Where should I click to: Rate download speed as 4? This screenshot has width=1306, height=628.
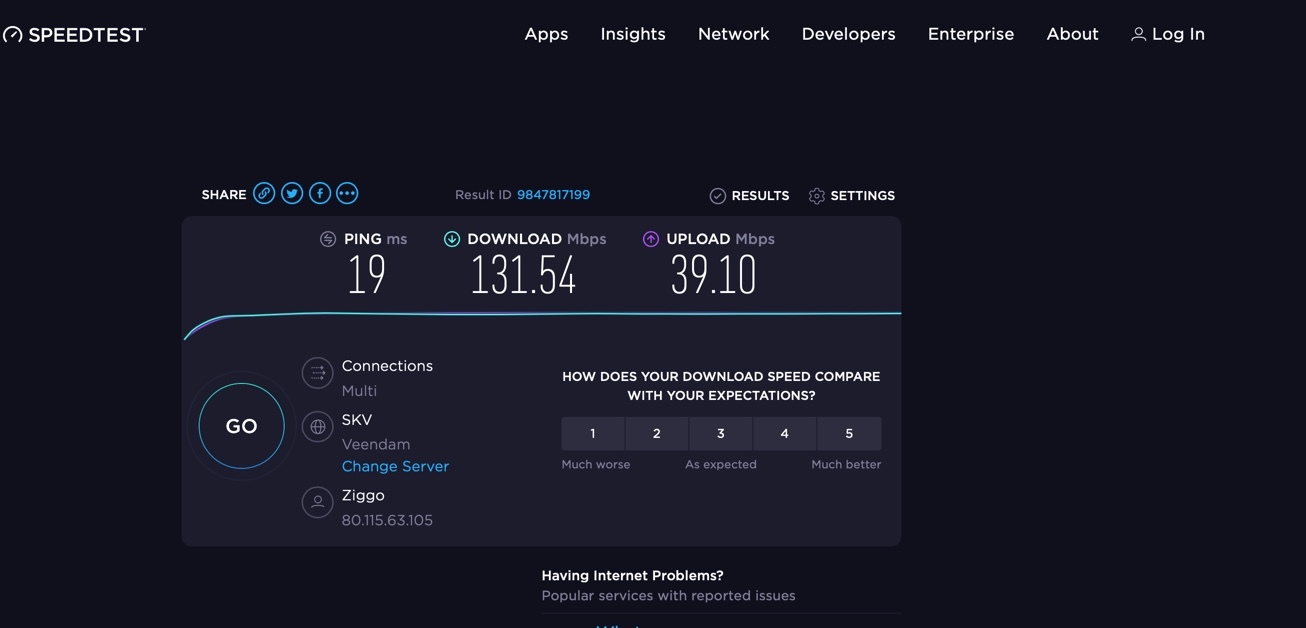click(785, 433)
